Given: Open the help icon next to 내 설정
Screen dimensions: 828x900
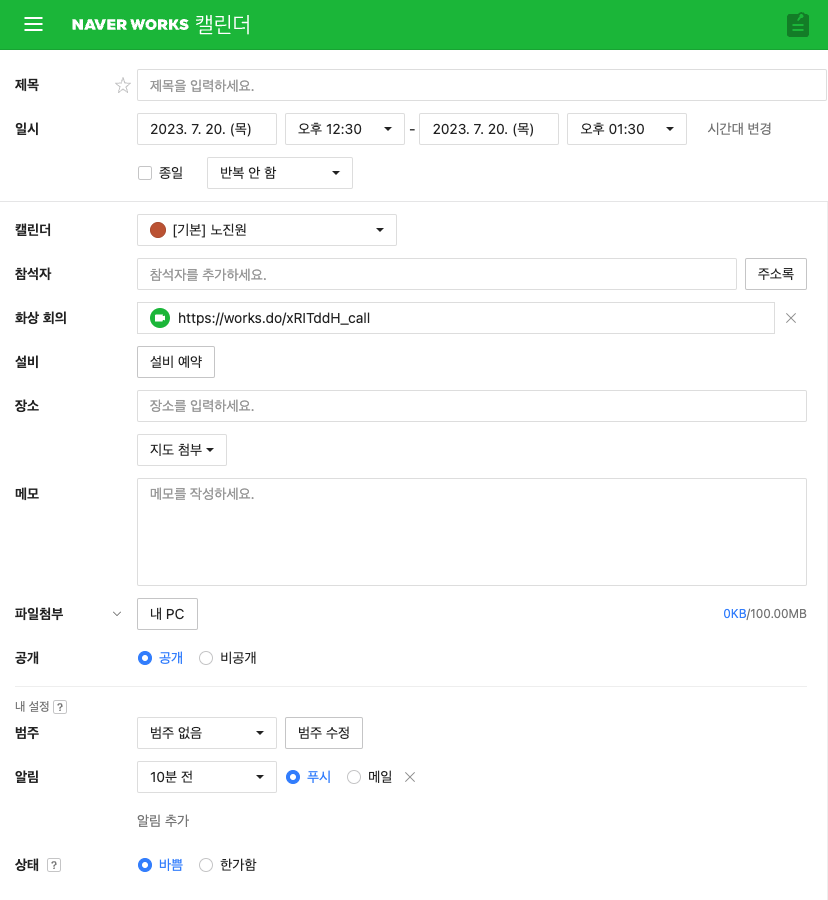Looking at the screenshot, I should pyautogui.click(x=60, y=707).
